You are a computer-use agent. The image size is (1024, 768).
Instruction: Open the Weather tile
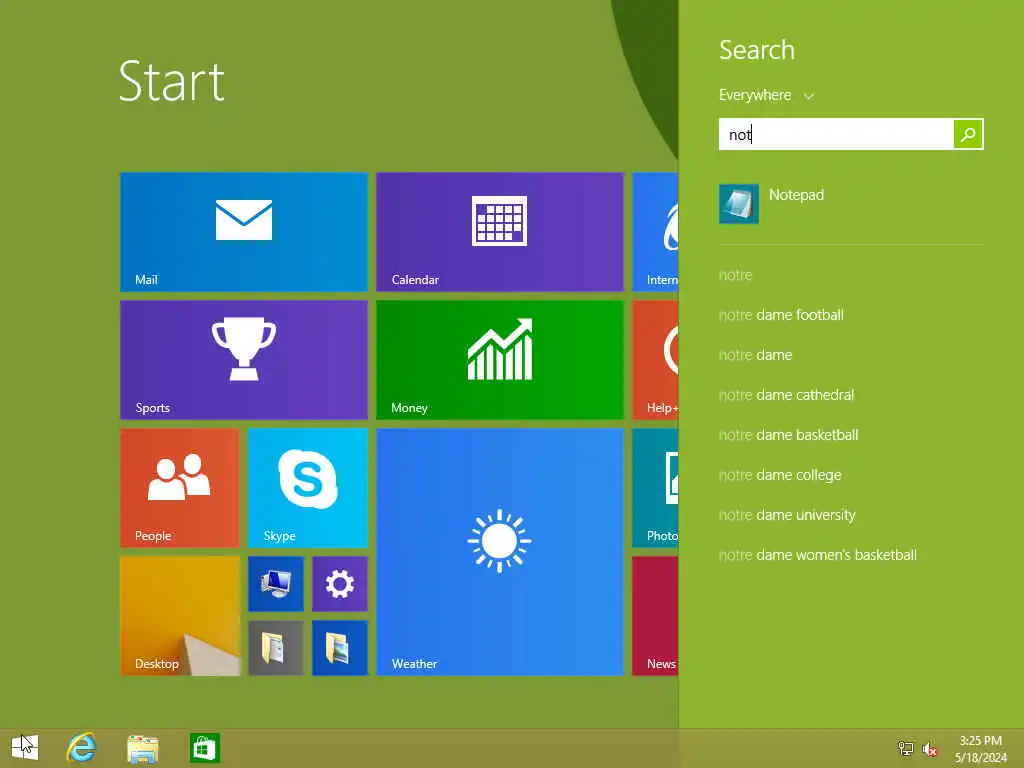tap(500, 552)
